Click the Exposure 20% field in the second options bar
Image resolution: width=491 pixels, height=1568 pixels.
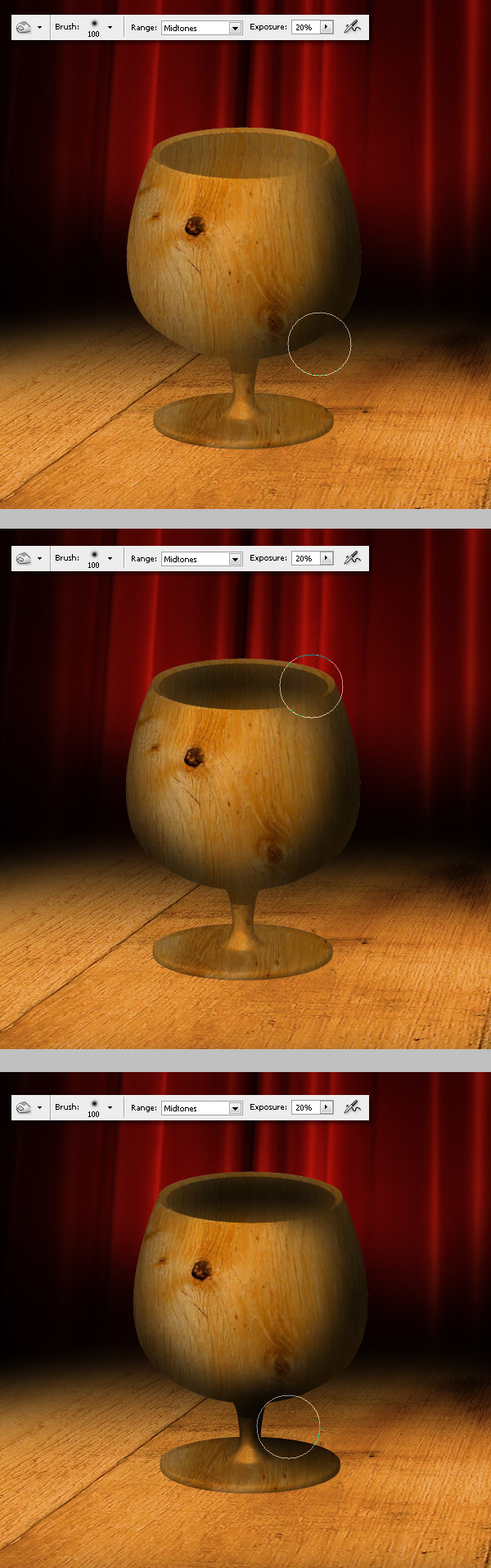(x=305, y=558)
